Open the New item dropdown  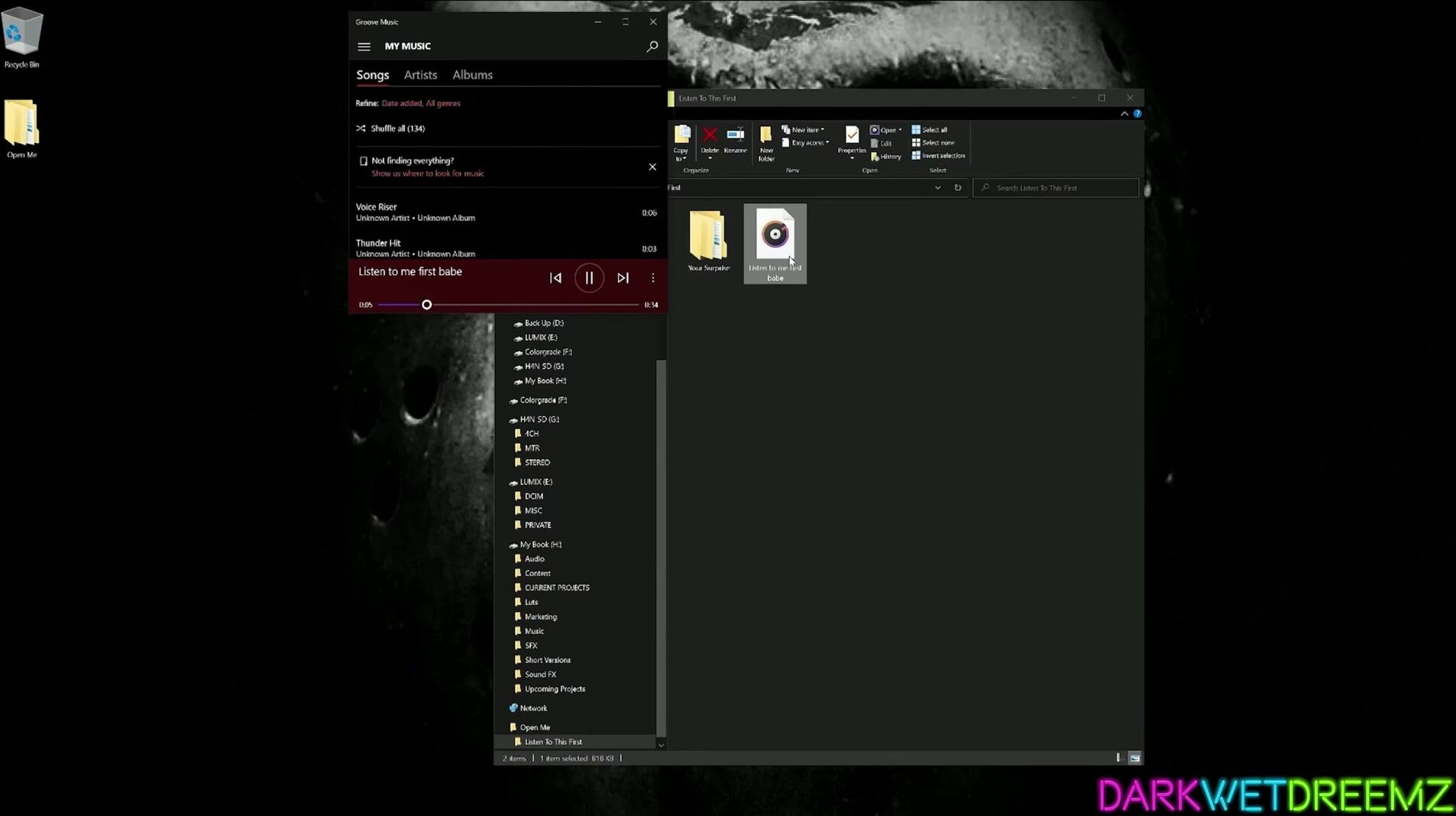pos(803,130)
